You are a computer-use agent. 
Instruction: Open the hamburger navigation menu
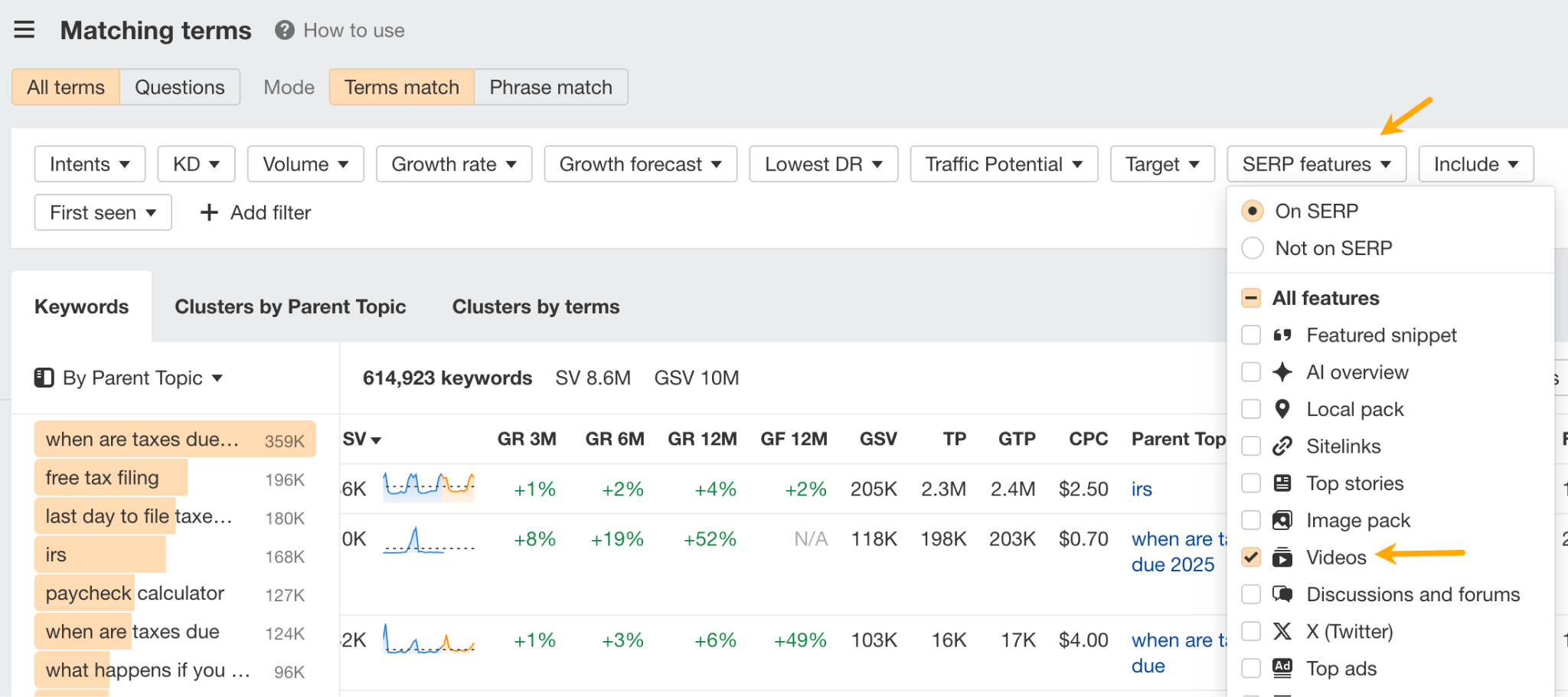point(25,29)
